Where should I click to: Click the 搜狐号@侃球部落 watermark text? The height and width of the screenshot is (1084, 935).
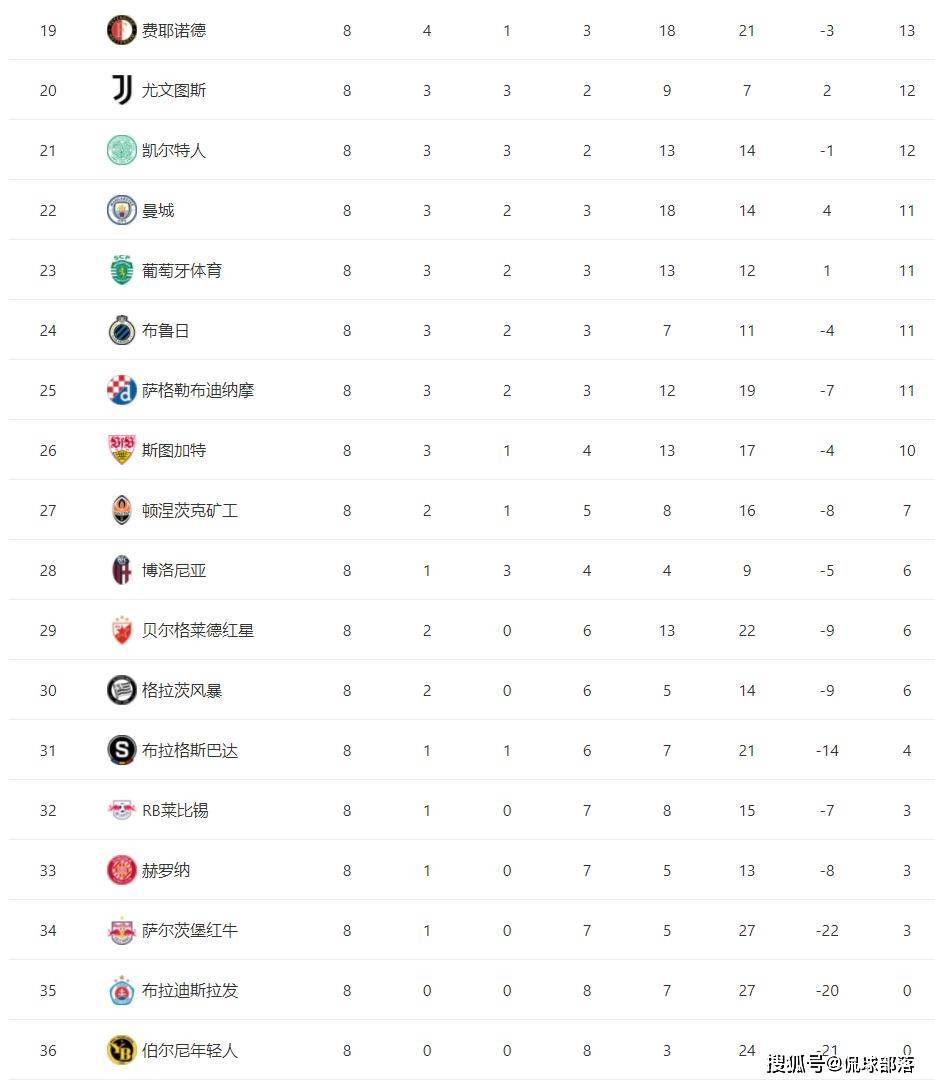pyautogui.click(x=841, y=1063)
